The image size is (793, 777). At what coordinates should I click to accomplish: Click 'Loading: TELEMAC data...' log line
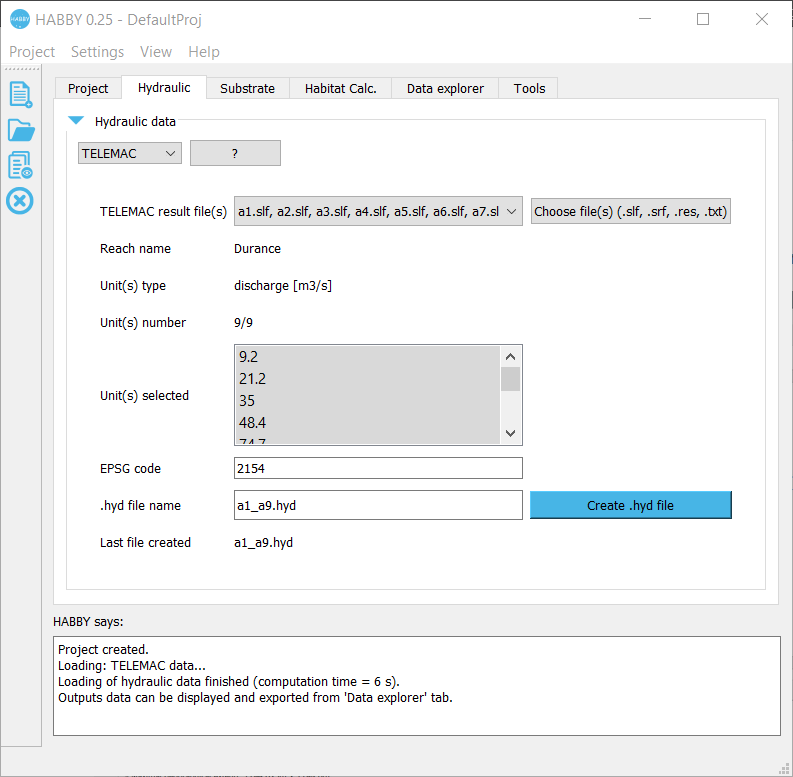[x=131, y=666]
